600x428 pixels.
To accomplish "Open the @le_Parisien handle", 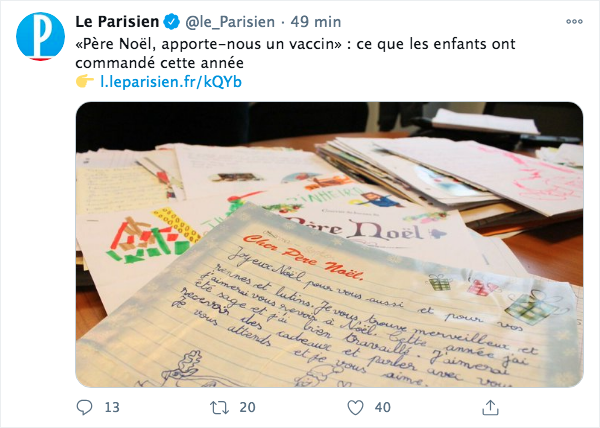I will 230,22.
